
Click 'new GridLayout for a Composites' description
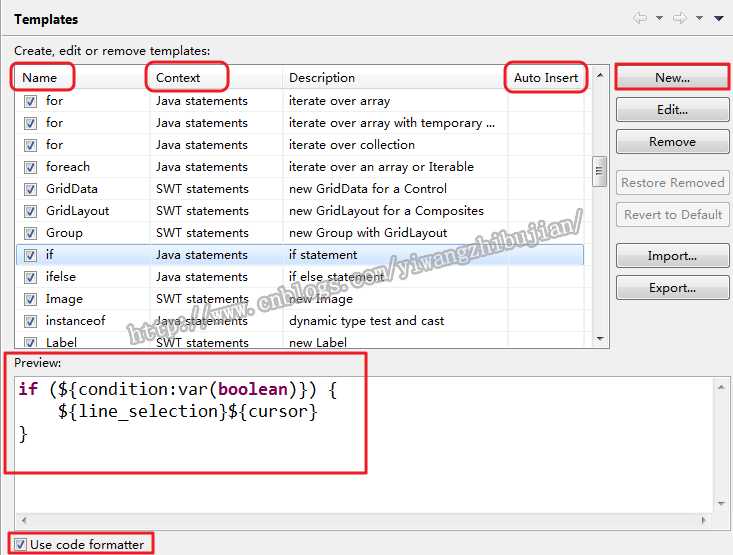[x=386, y=211]
